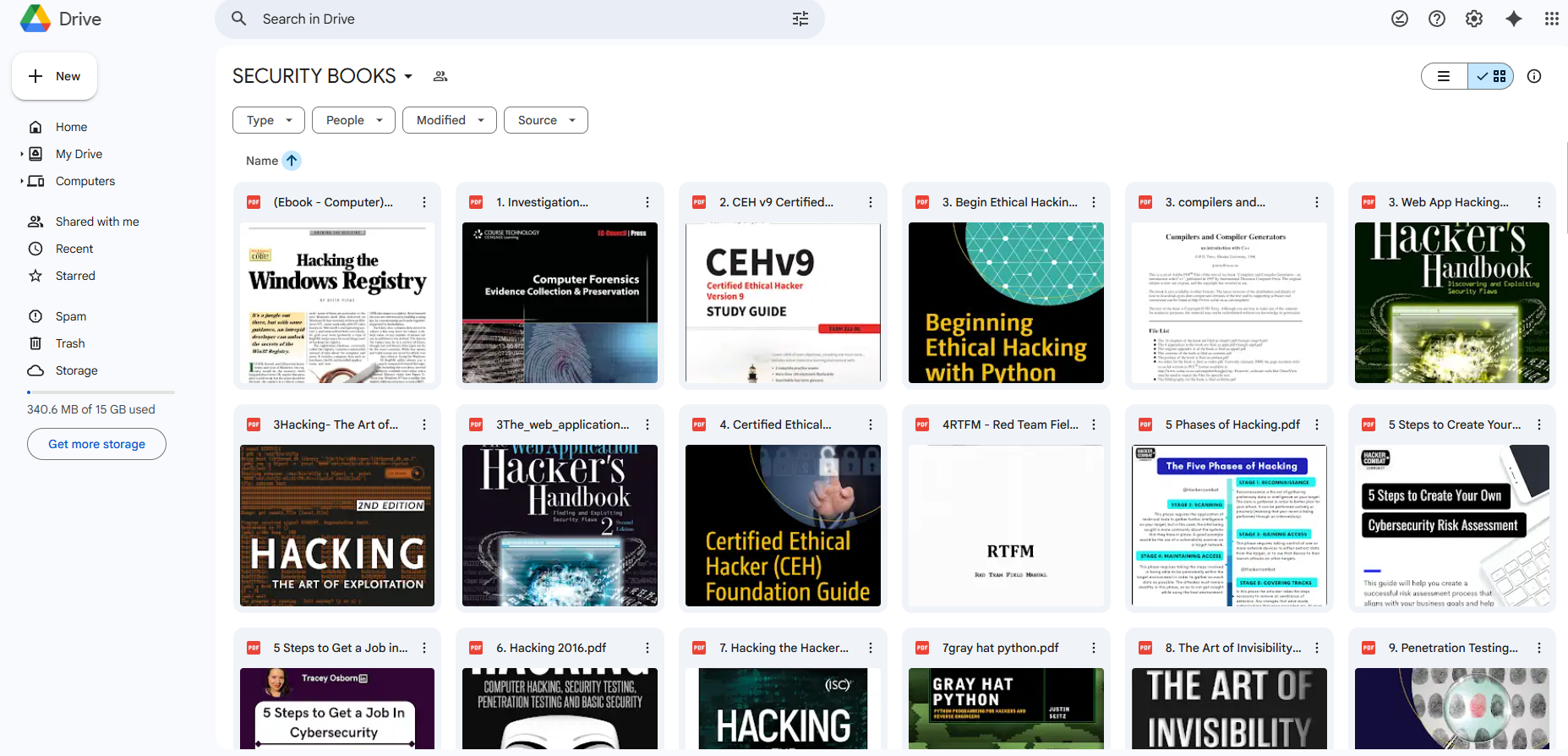
Task: Launch the Gemini sparkle assistant icon
Action: [x=1514, y=19]
